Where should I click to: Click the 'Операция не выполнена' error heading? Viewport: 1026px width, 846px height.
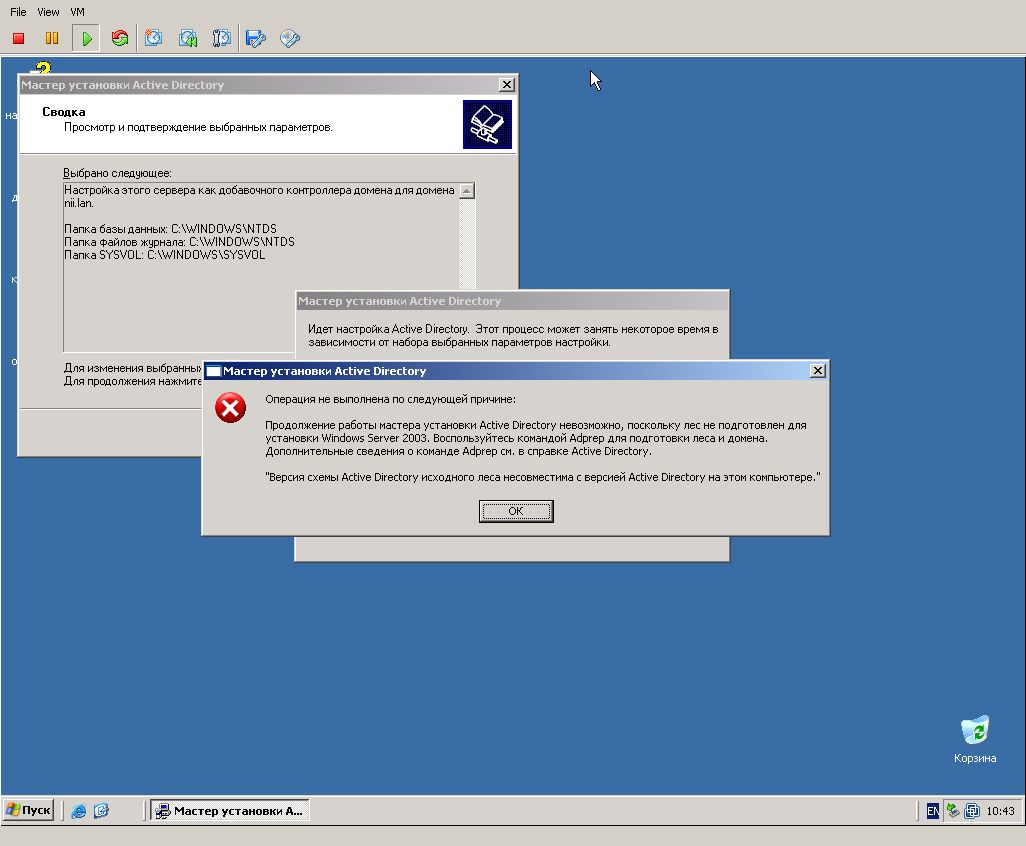coord(390,399)
